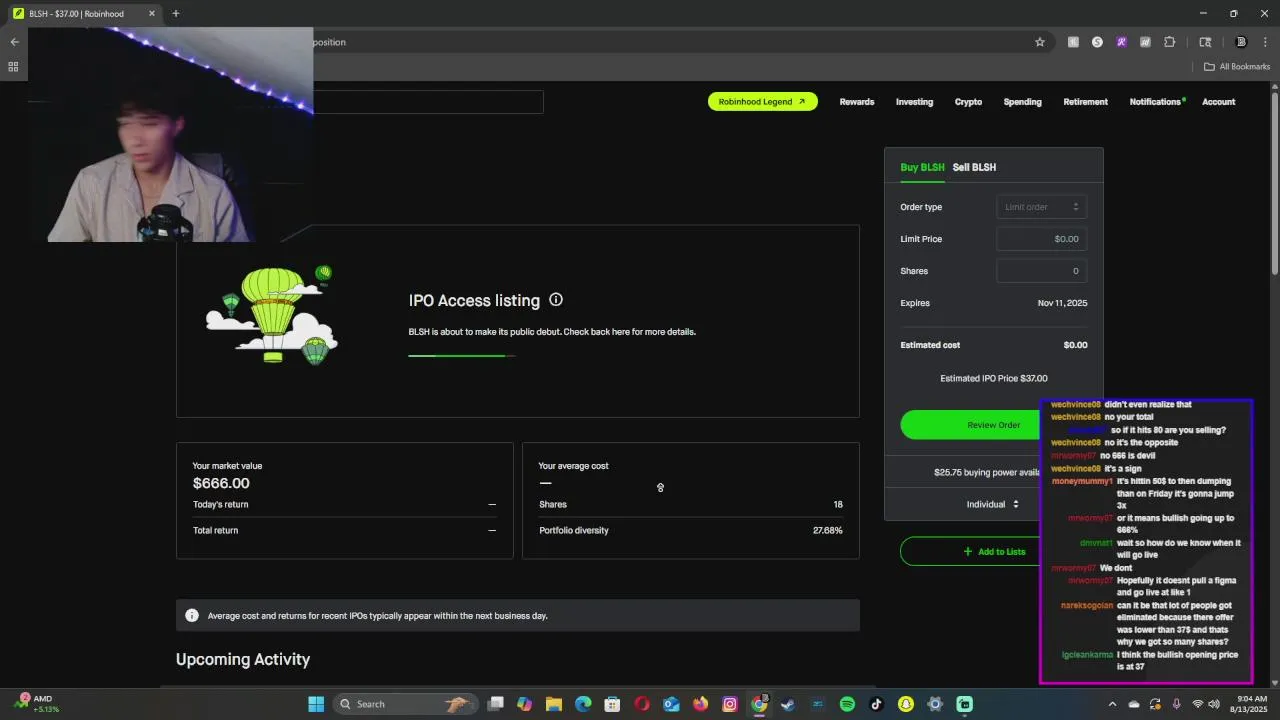Go to the Investing page
Image resolution: width=1280 pixels, height=720 pixels.
pos(914,102)
